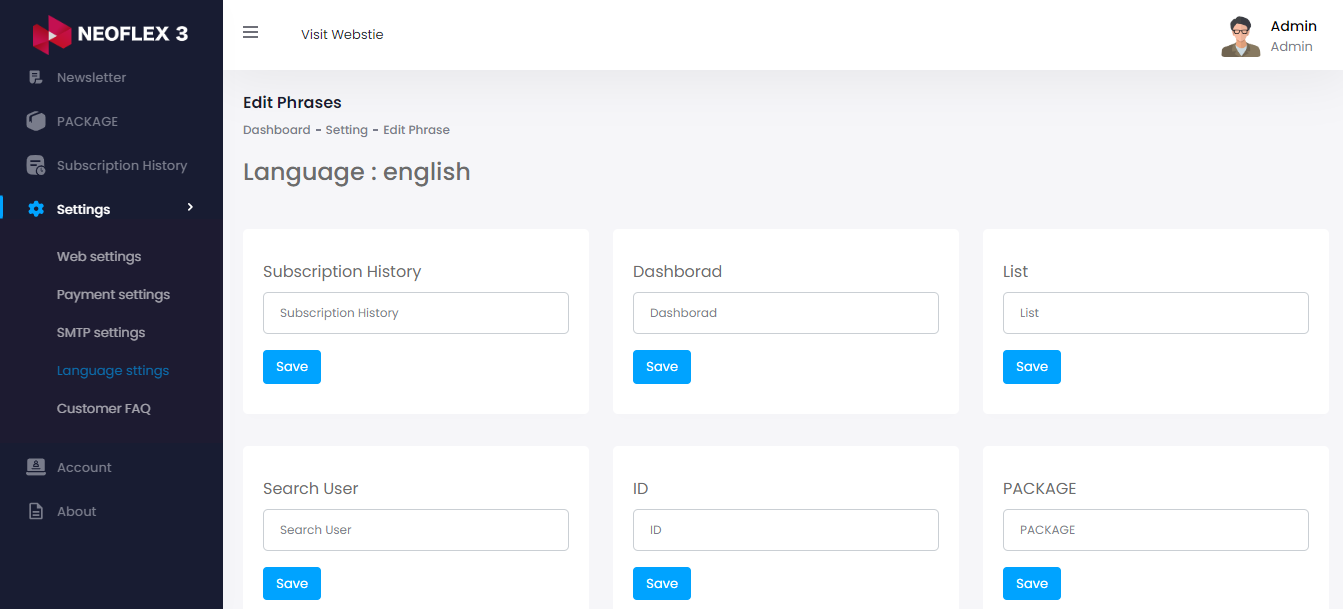
Task: Click into the Search User text field
Action: point(415,529)
